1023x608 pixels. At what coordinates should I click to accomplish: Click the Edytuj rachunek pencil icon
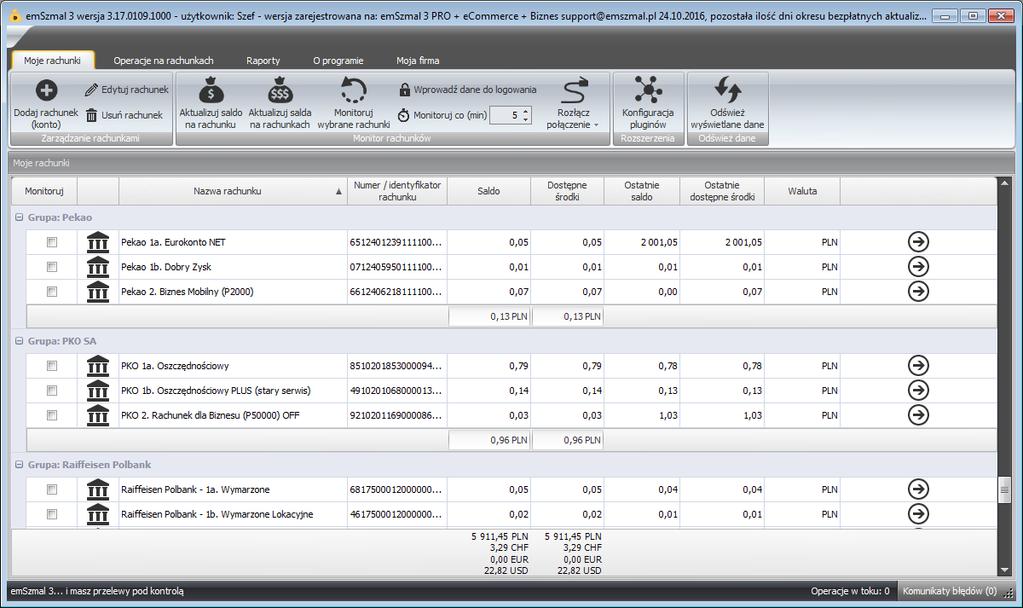click(x=91, y=89)
